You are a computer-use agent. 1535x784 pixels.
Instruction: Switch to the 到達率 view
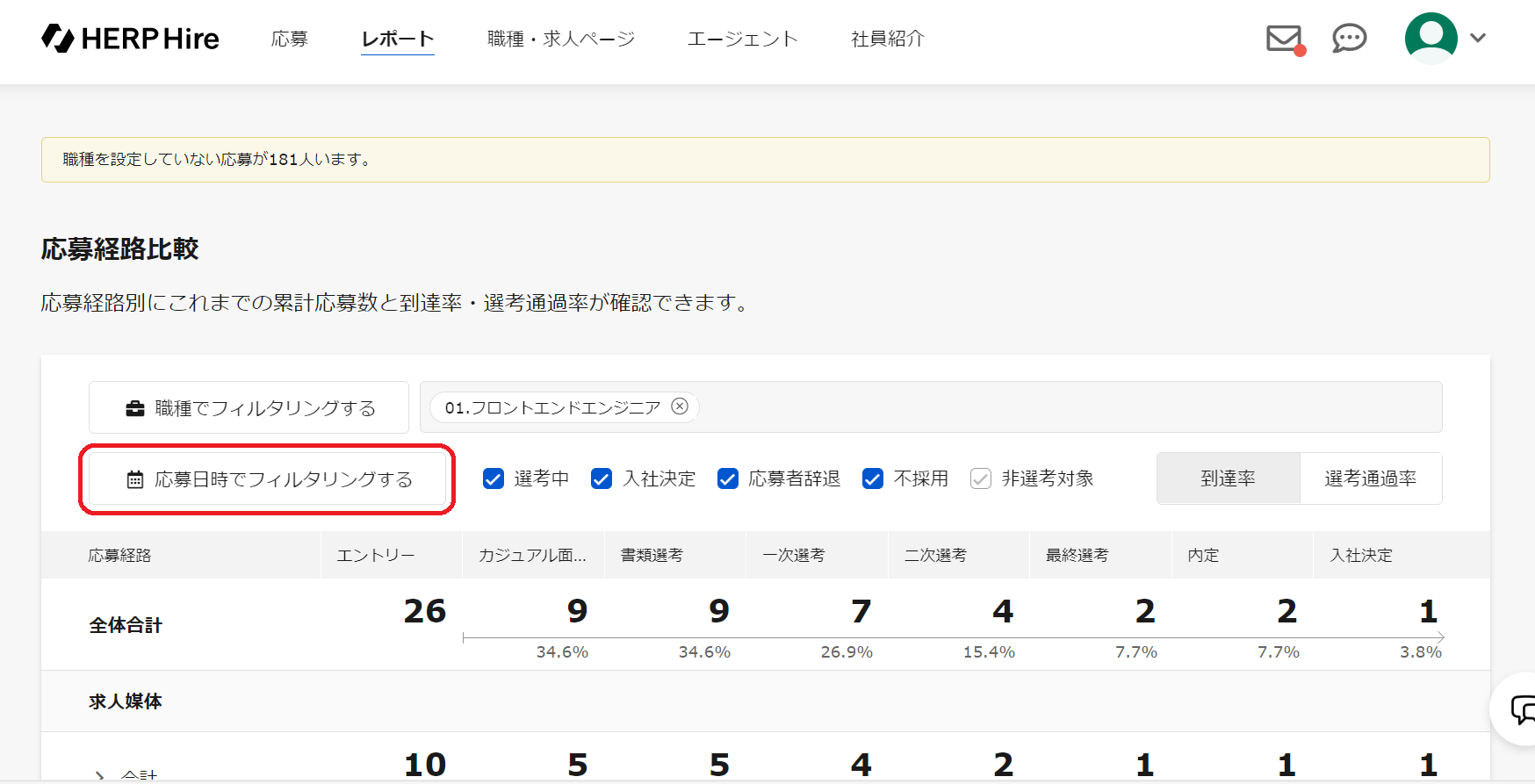pyautogui.click(x=1229, y=478)
